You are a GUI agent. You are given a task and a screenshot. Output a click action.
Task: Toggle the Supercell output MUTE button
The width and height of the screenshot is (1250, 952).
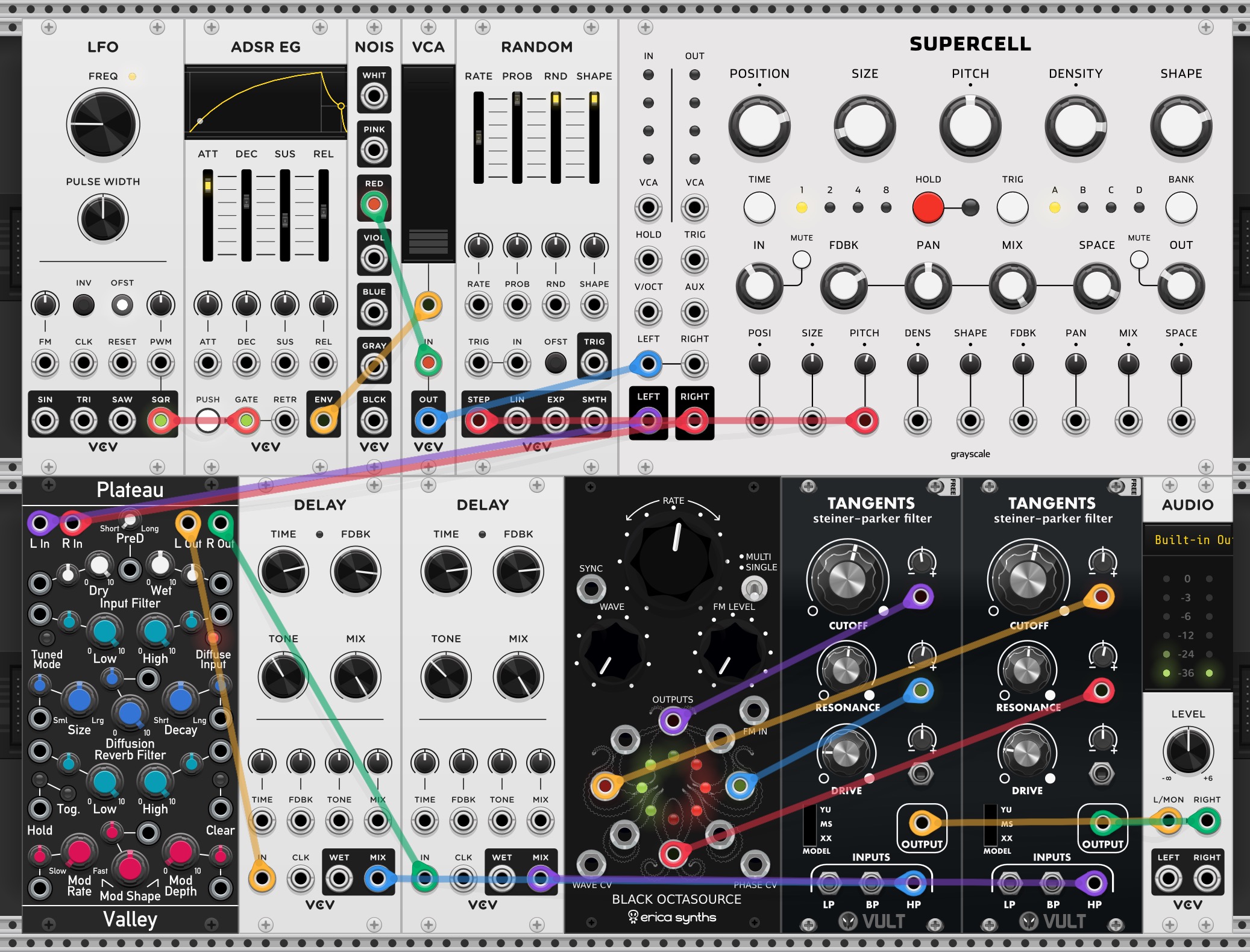1139,260
